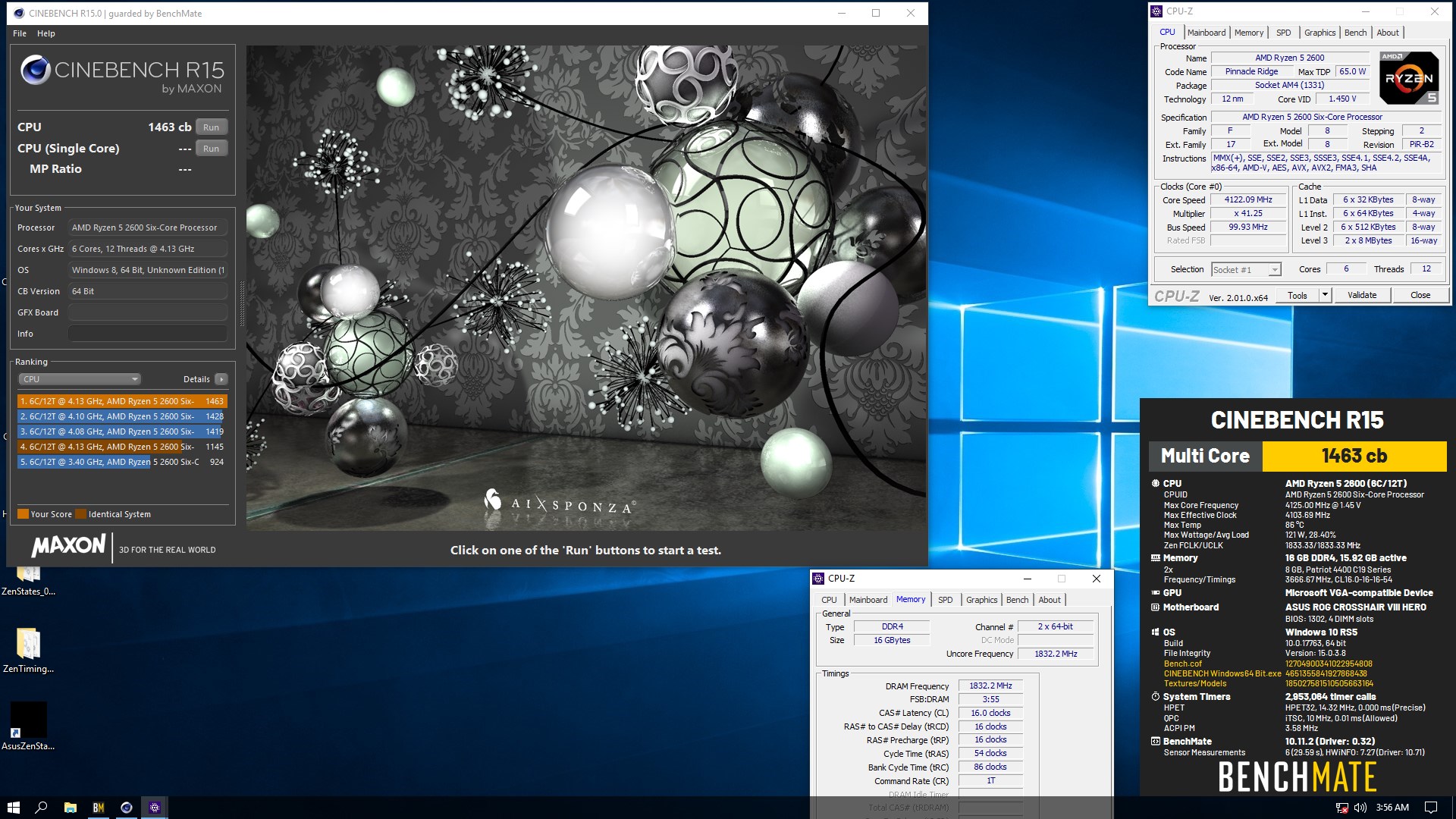Click BenchMate BM taskbar icon
Image resolution: width=1456 pixels, height=819 pixels.
click(x=98, y=808)
